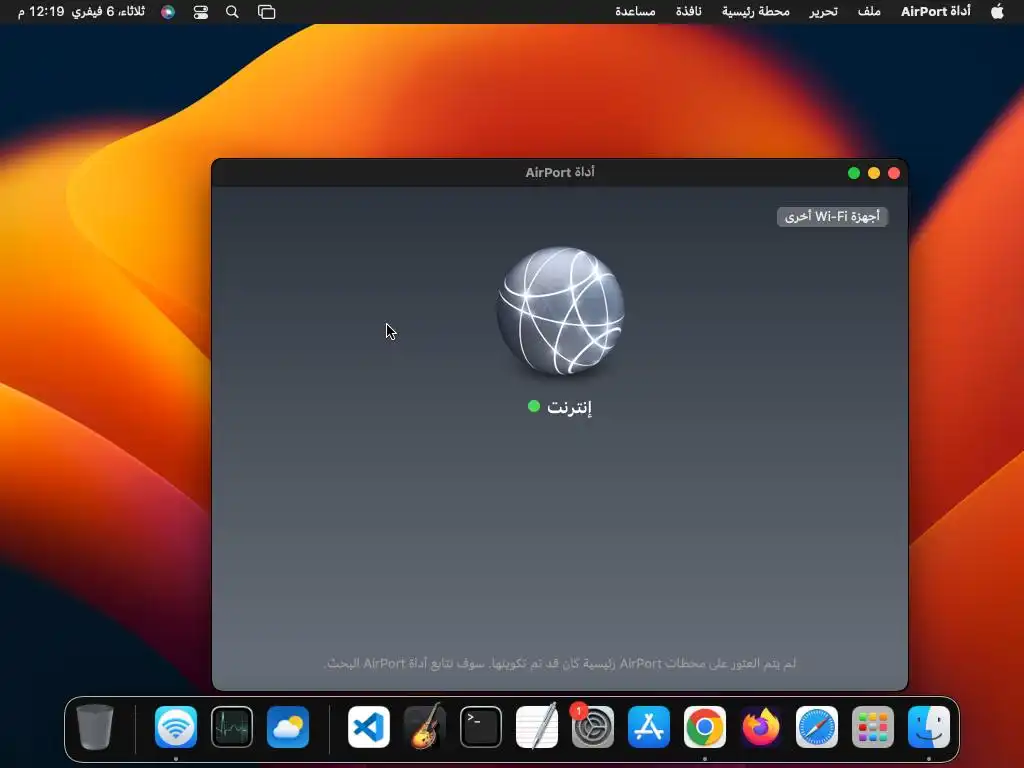Click the date and time in menu bar
The image size is (1024, 768).
[81, 12]
